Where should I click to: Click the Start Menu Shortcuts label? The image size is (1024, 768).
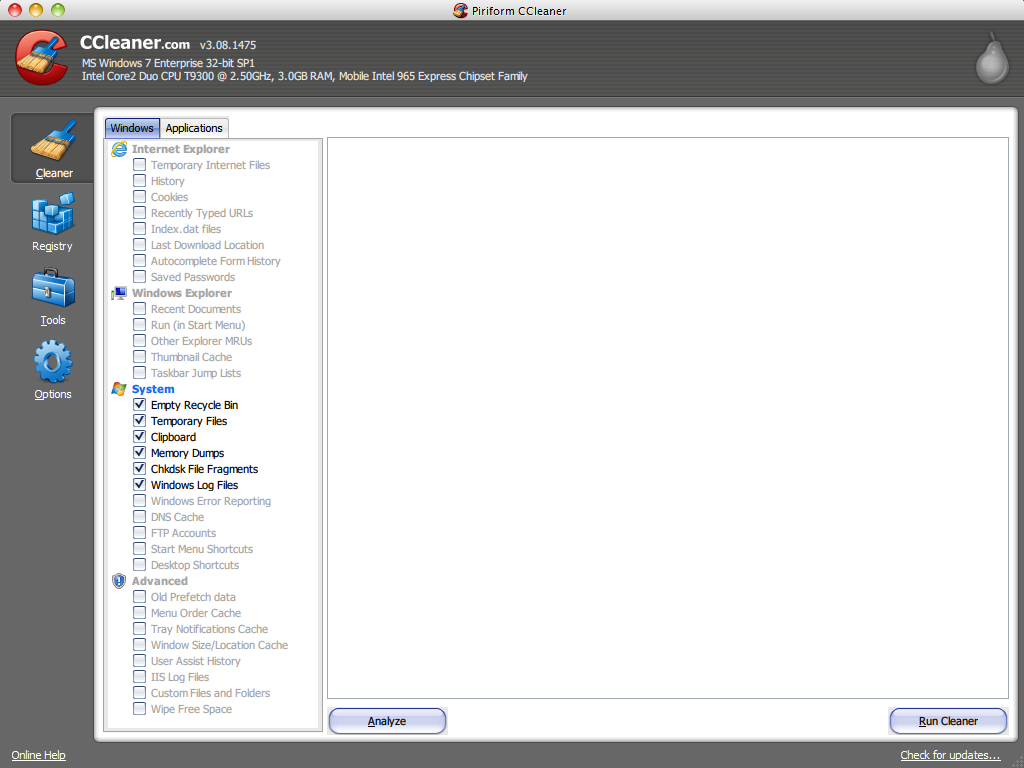202,549
